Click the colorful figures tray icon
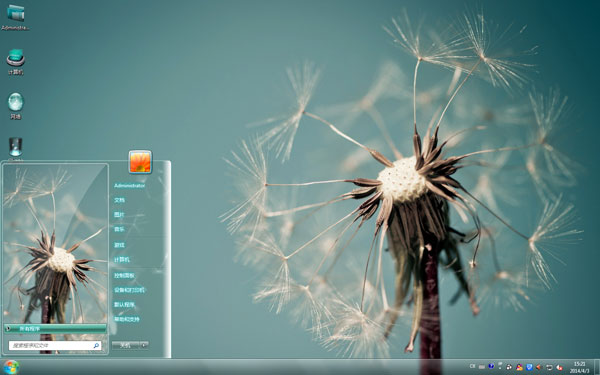Screen dimensions: 600x375 (519, 367)
